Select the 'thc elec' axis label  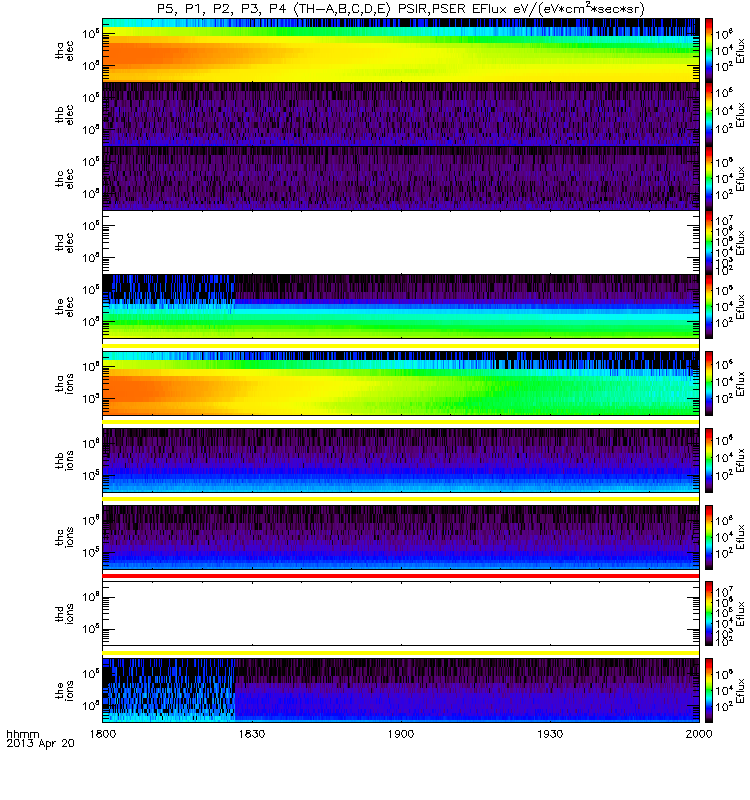point(64,178)
